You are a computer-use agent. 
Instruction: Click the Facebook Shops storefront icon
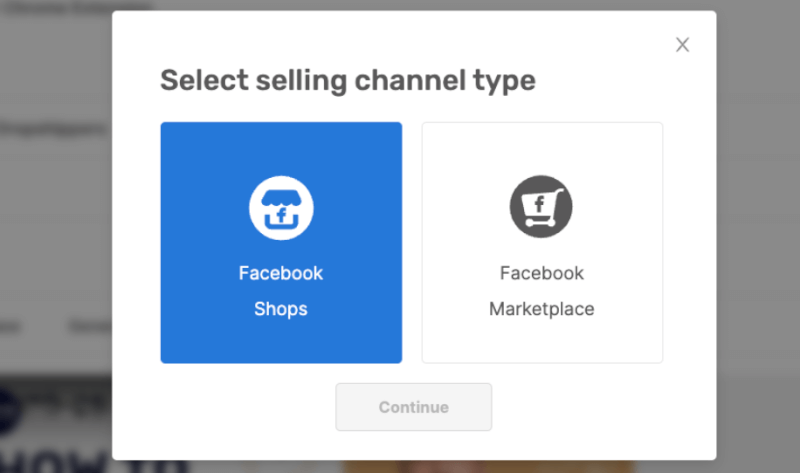coord(281,208)
